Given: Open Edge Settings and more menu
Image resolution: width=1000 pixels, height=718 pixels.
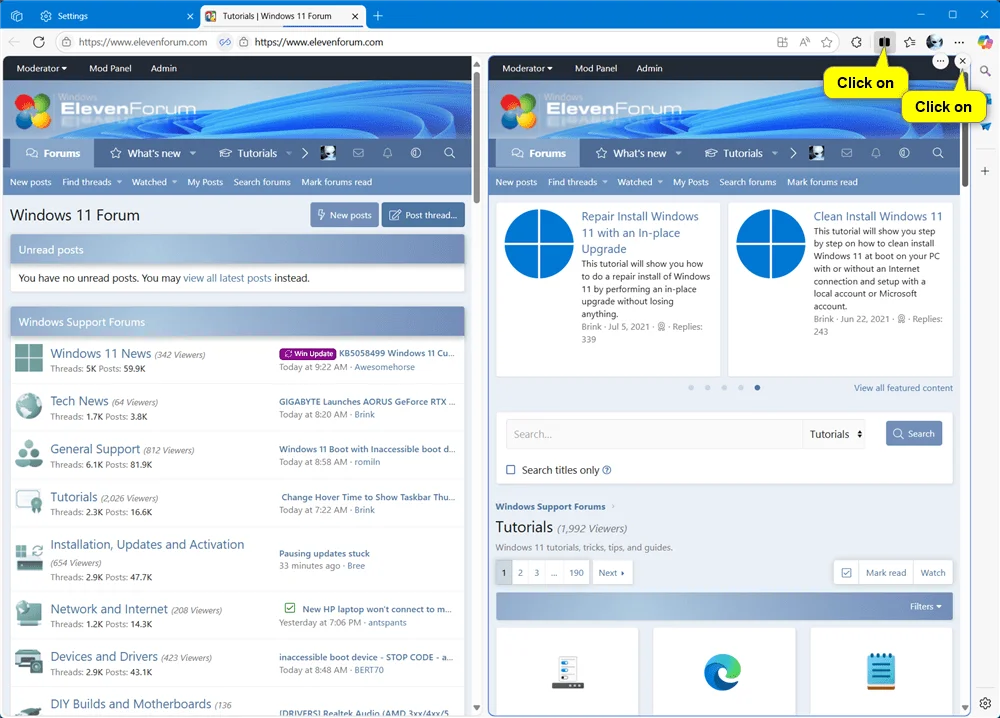Looking at the screenshot, I should 959,42.
